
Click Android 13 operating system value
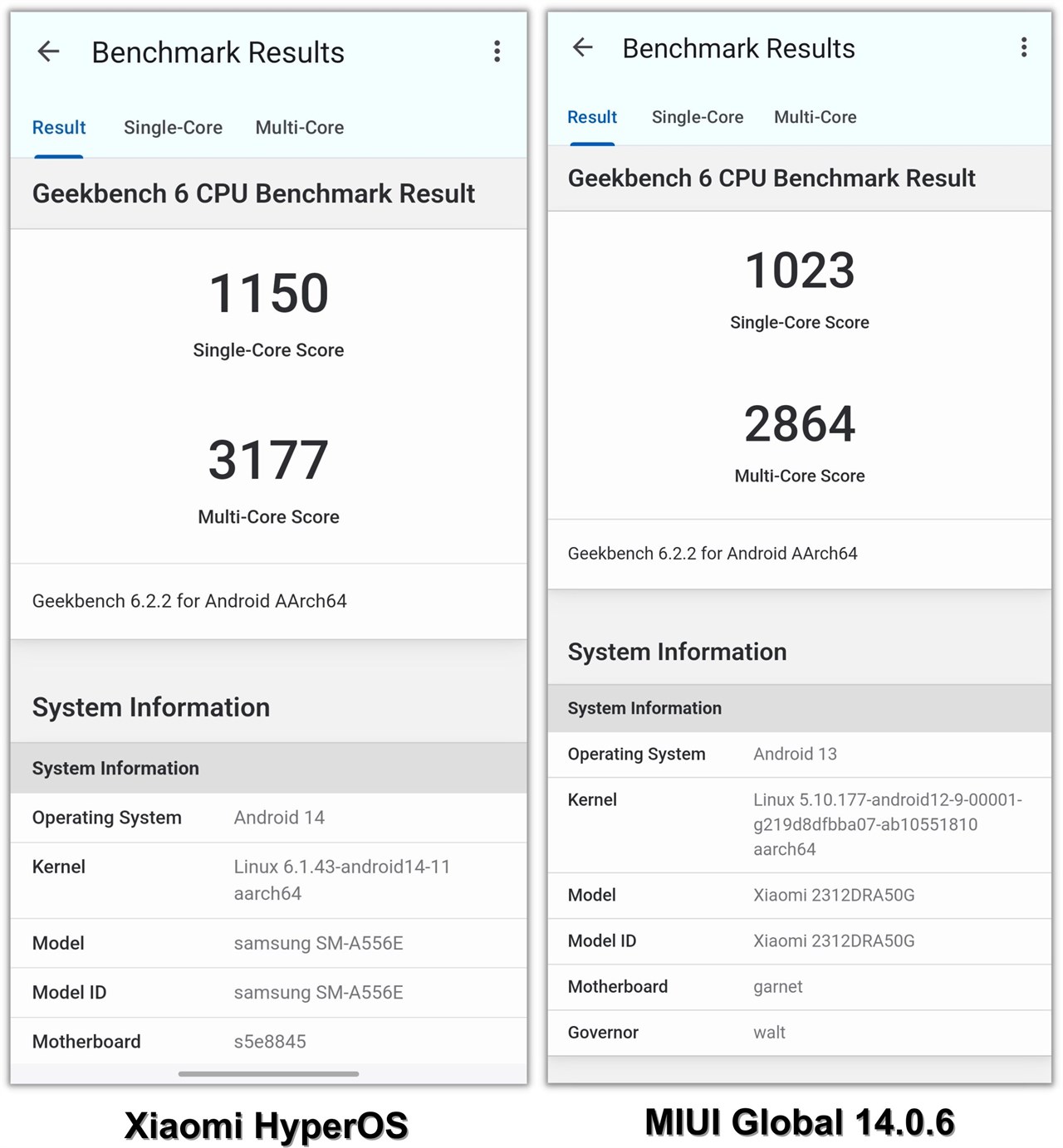795,754
